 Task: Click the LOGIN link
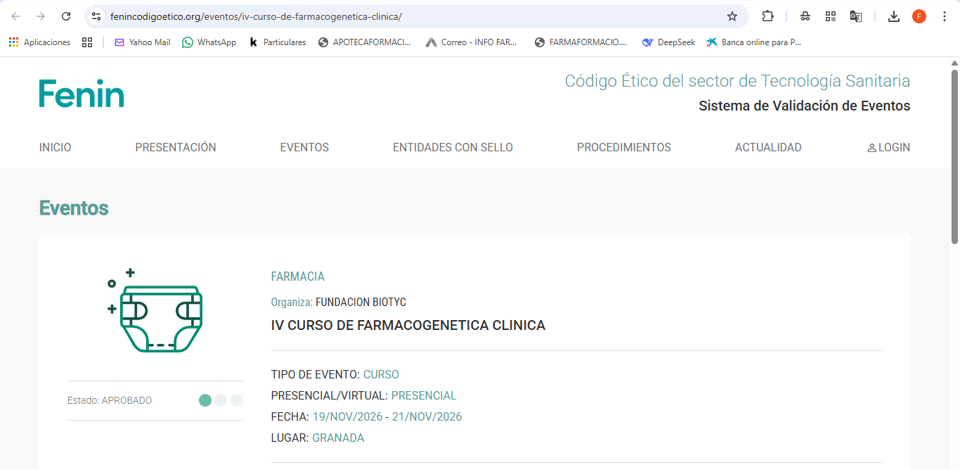coord(888,147)
